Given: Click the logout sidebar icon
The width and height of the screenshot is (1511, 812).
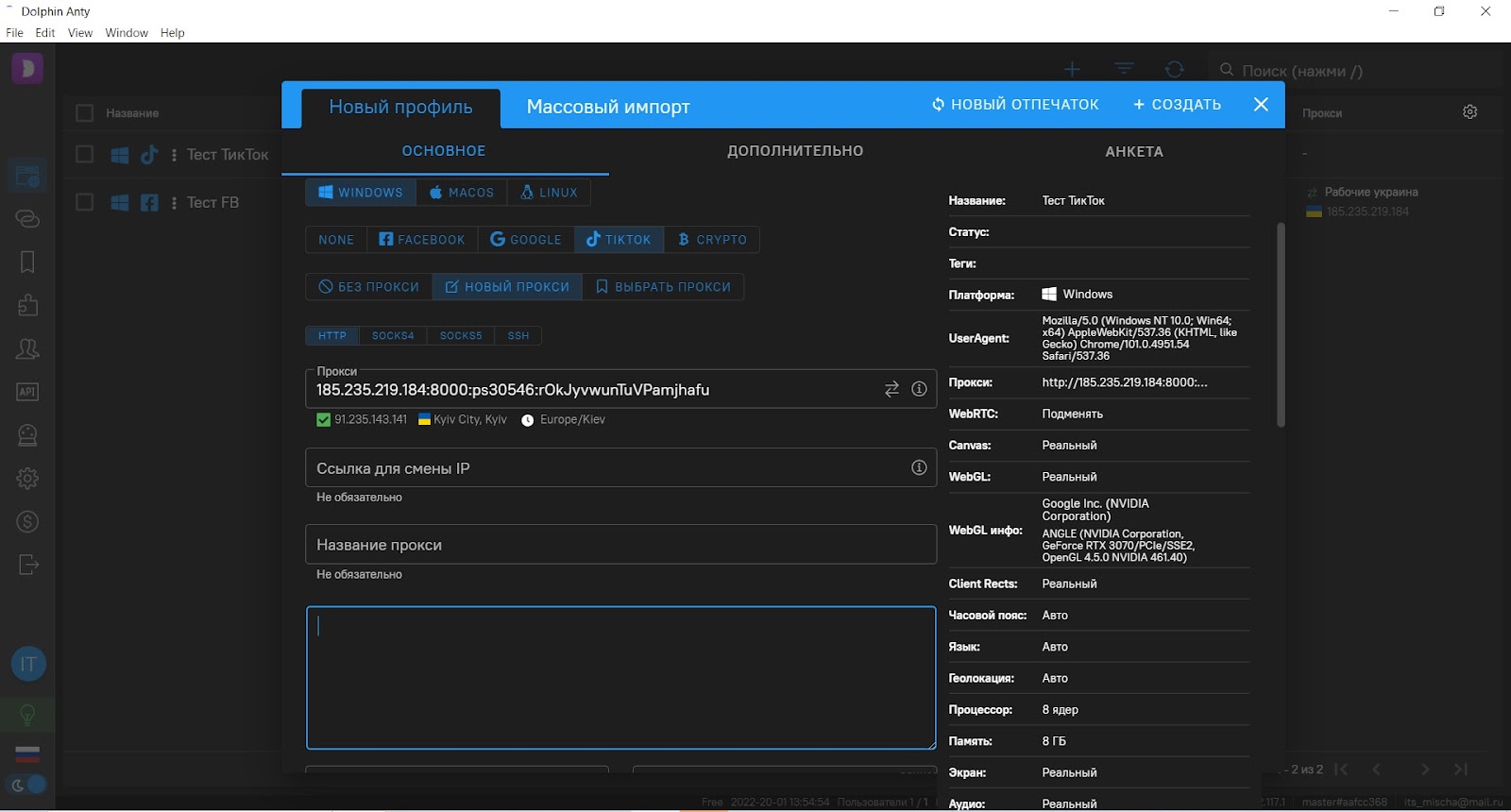Looking at the screenshot, I should click(27, 565).
